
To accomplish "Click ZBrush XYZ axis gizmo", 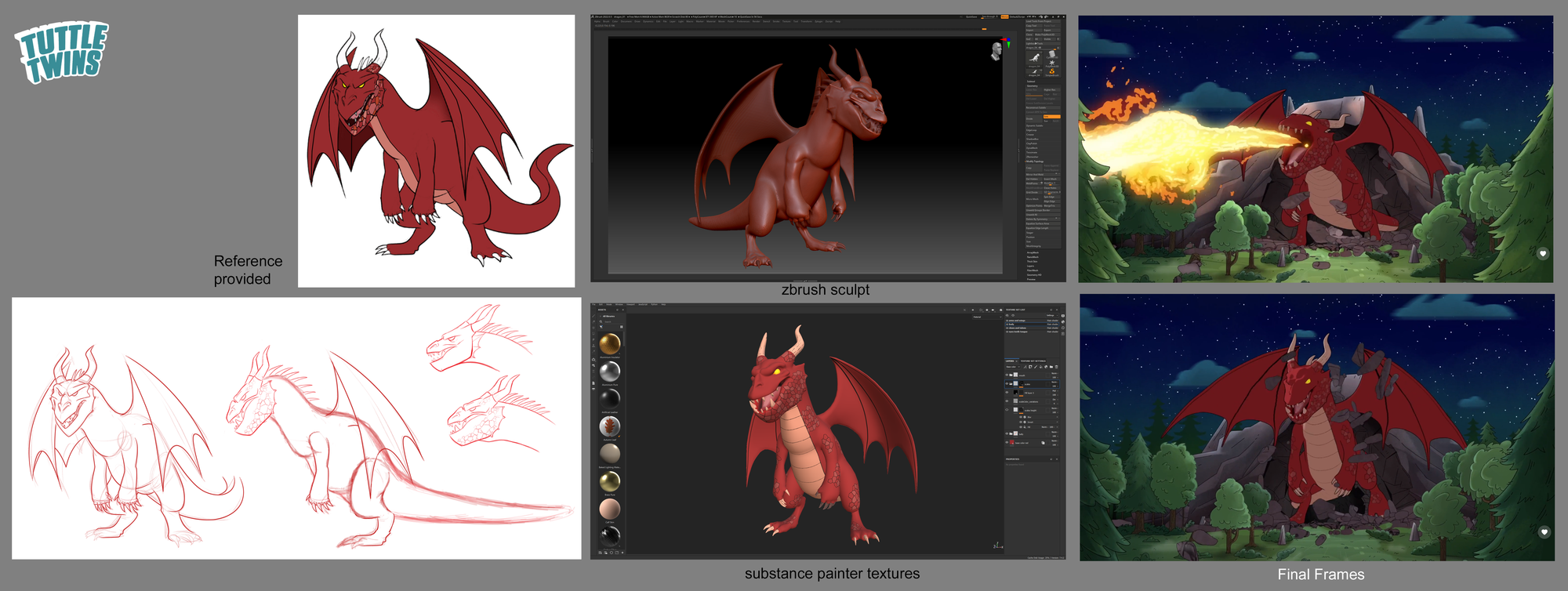I will coord(1007,42).
